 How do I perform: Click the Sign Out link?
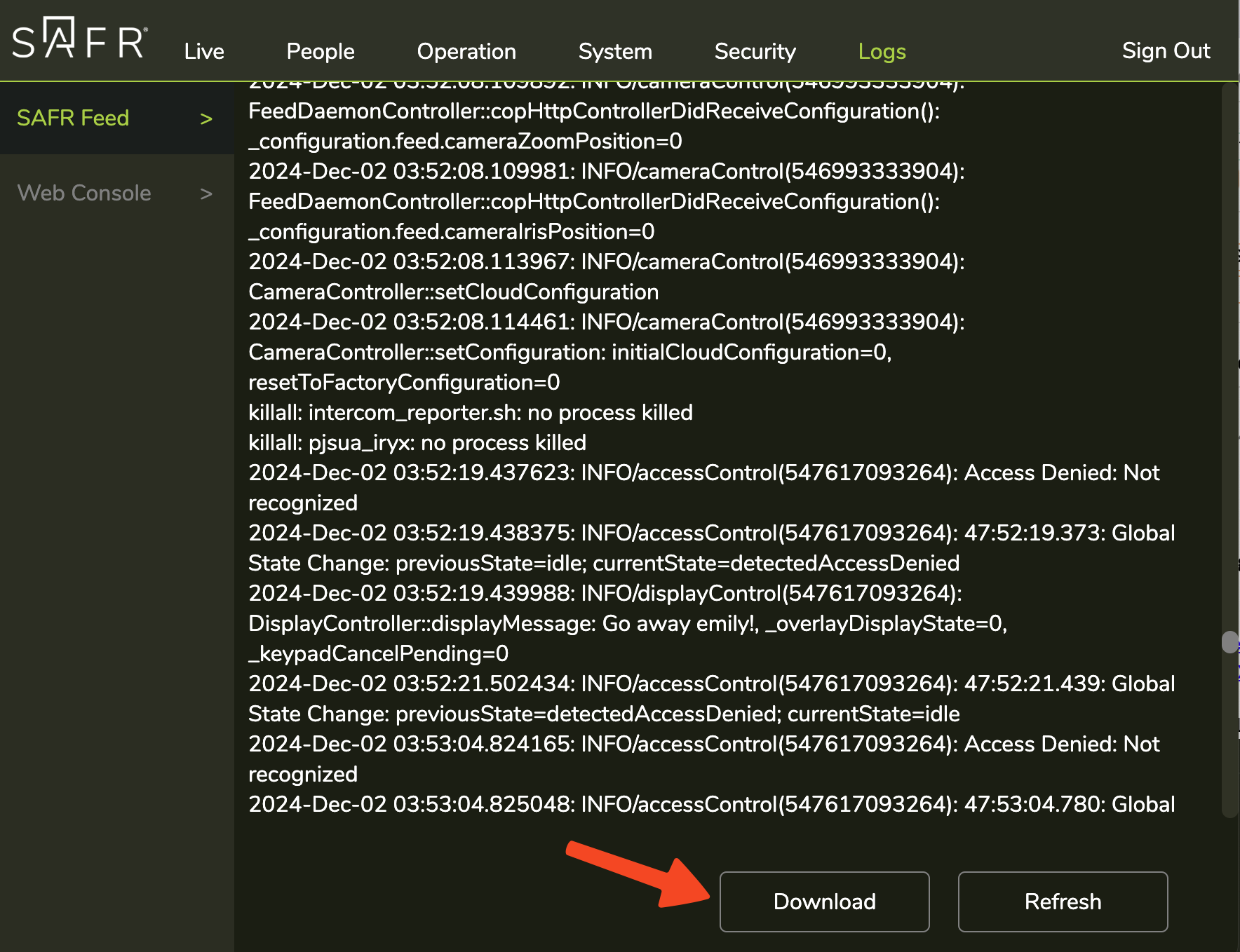coord(1166,50)
